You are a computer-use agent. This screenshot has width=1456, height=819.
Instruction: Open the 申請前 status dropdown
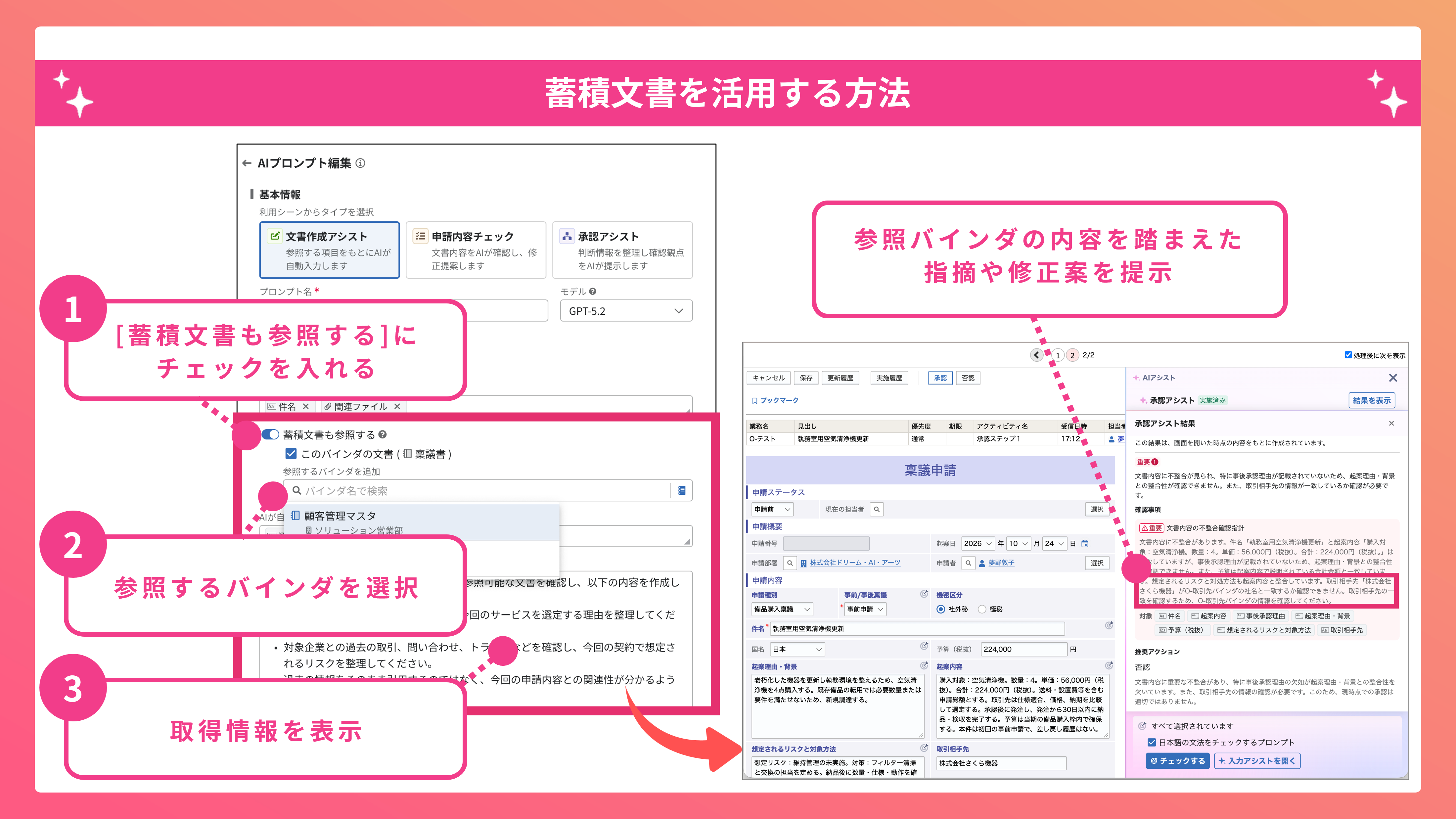point(772,509)
